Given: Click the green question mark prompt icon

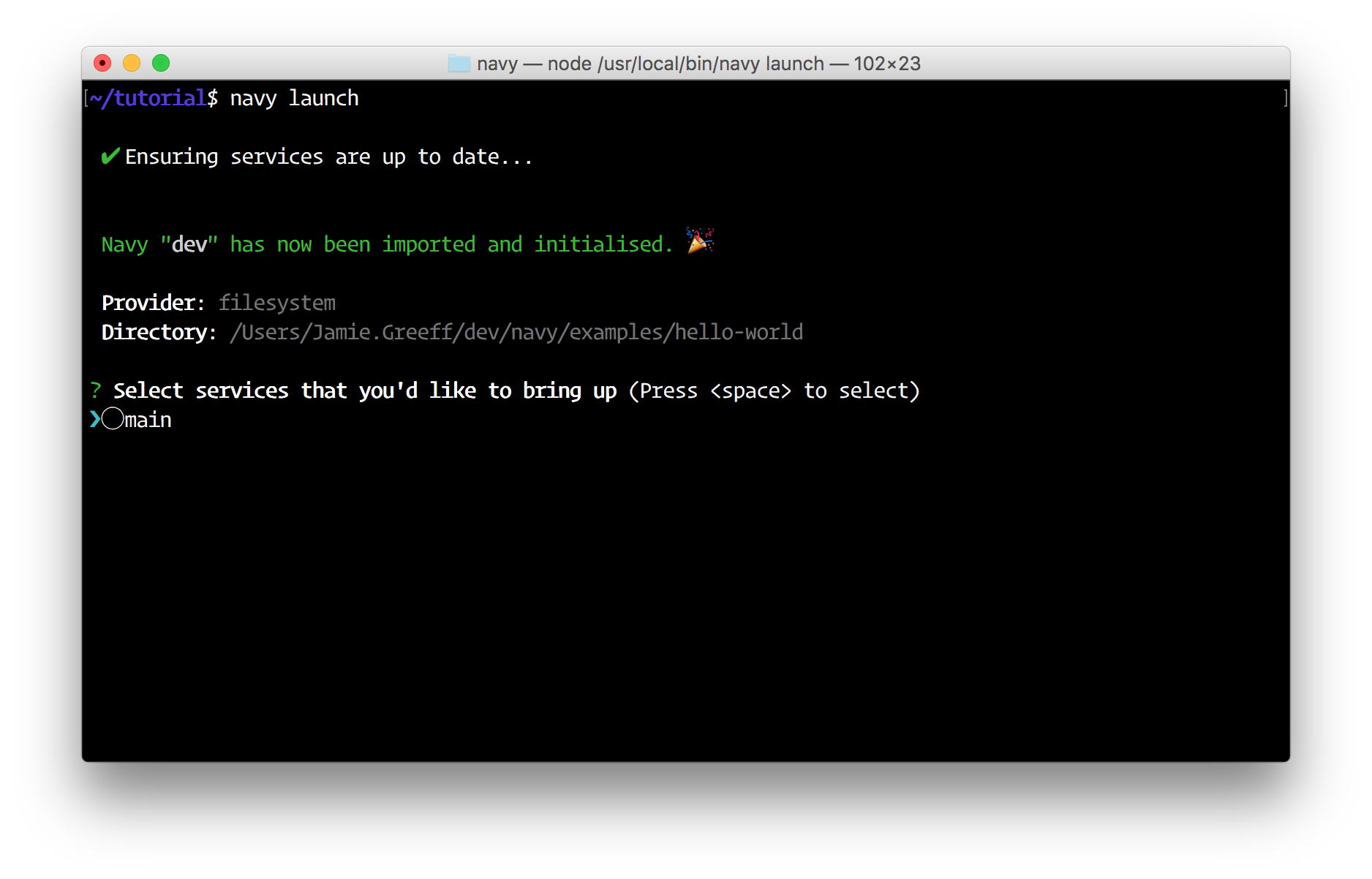Looking at the screenshot, I should pyautogui.click(x=96, y=391).
